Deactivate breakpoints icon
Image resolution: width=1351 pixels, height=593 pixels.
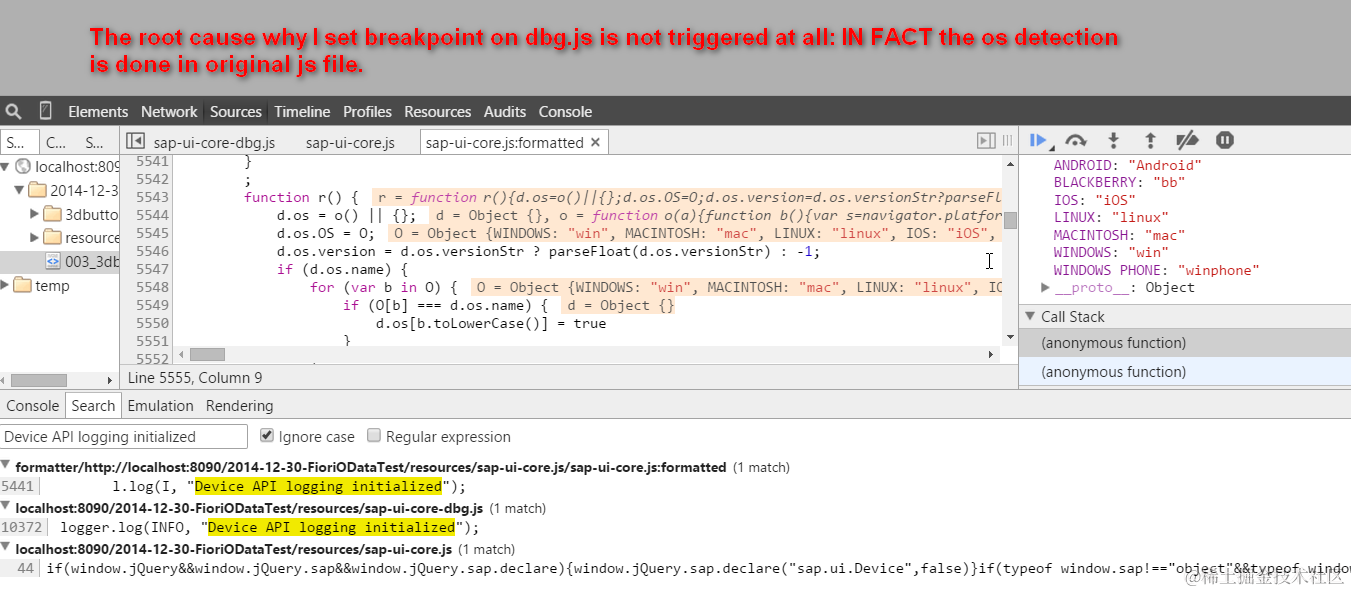coord(1187,141)
